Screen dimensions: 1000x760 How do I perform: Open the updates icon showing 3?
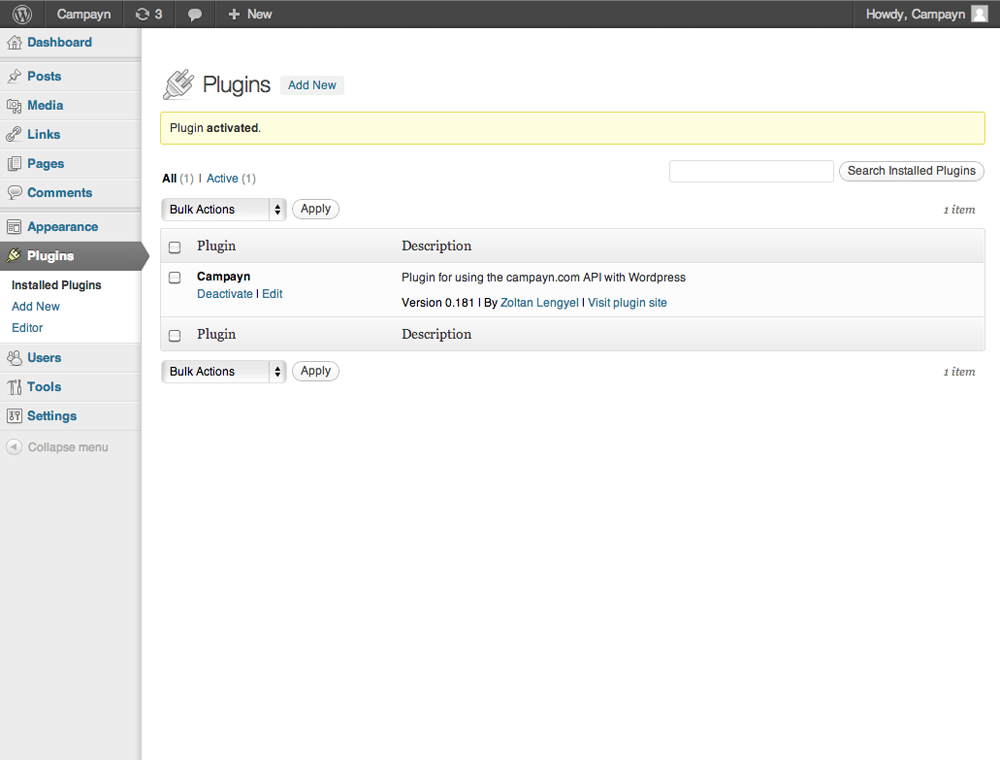click(x=142, y=14)
